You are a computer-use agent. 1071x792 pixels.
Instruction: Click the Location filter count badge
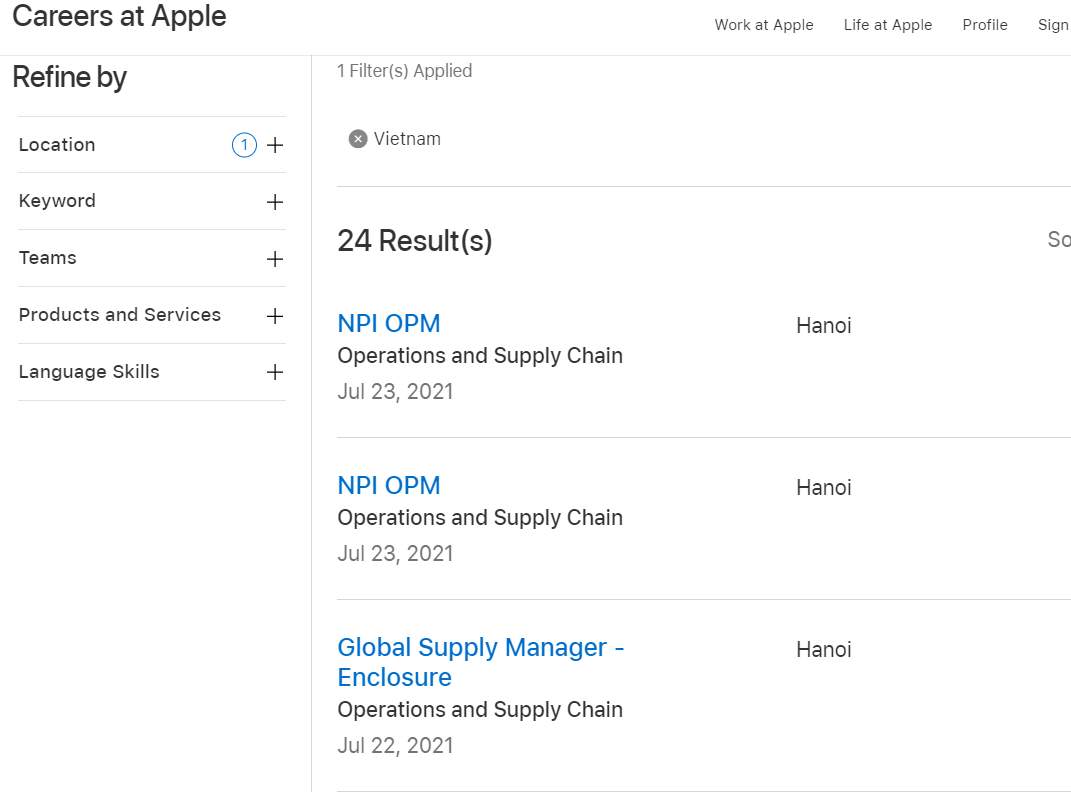pos(244,145)
